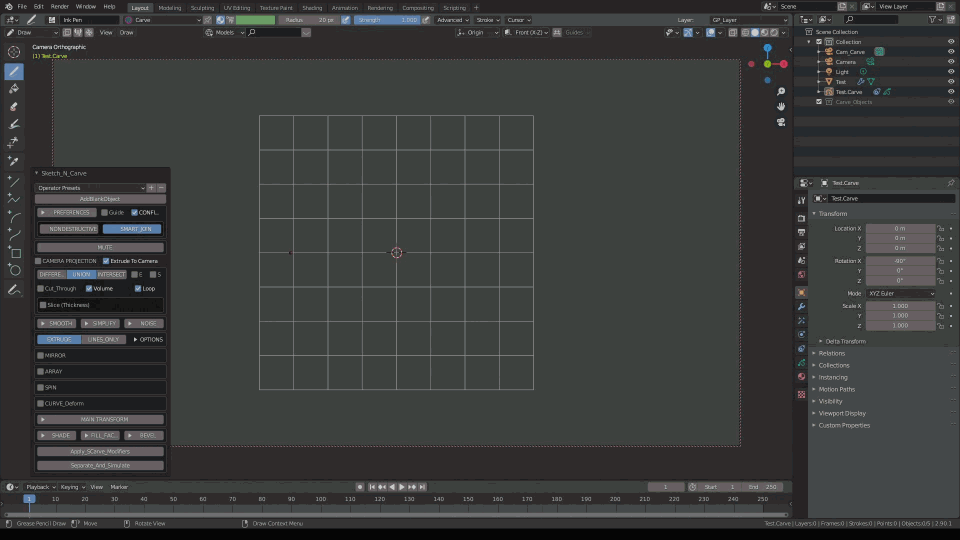Open the Operator Presets dropdown
The width and height of the screenshot is (960, 540).
coord(90,188)
